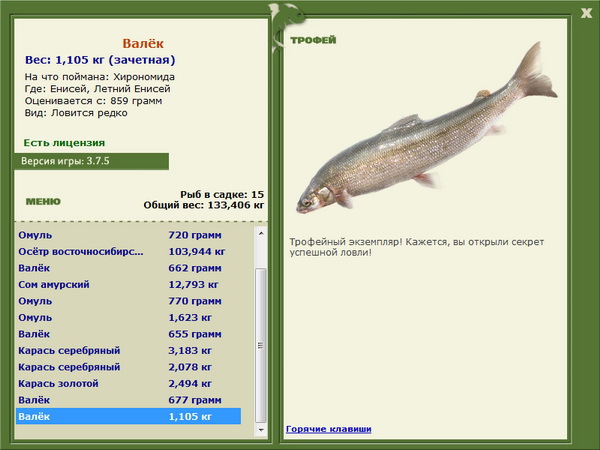Click the Валёк trophy fish picture
600x450 pixels.
click(x=427, y=128)
